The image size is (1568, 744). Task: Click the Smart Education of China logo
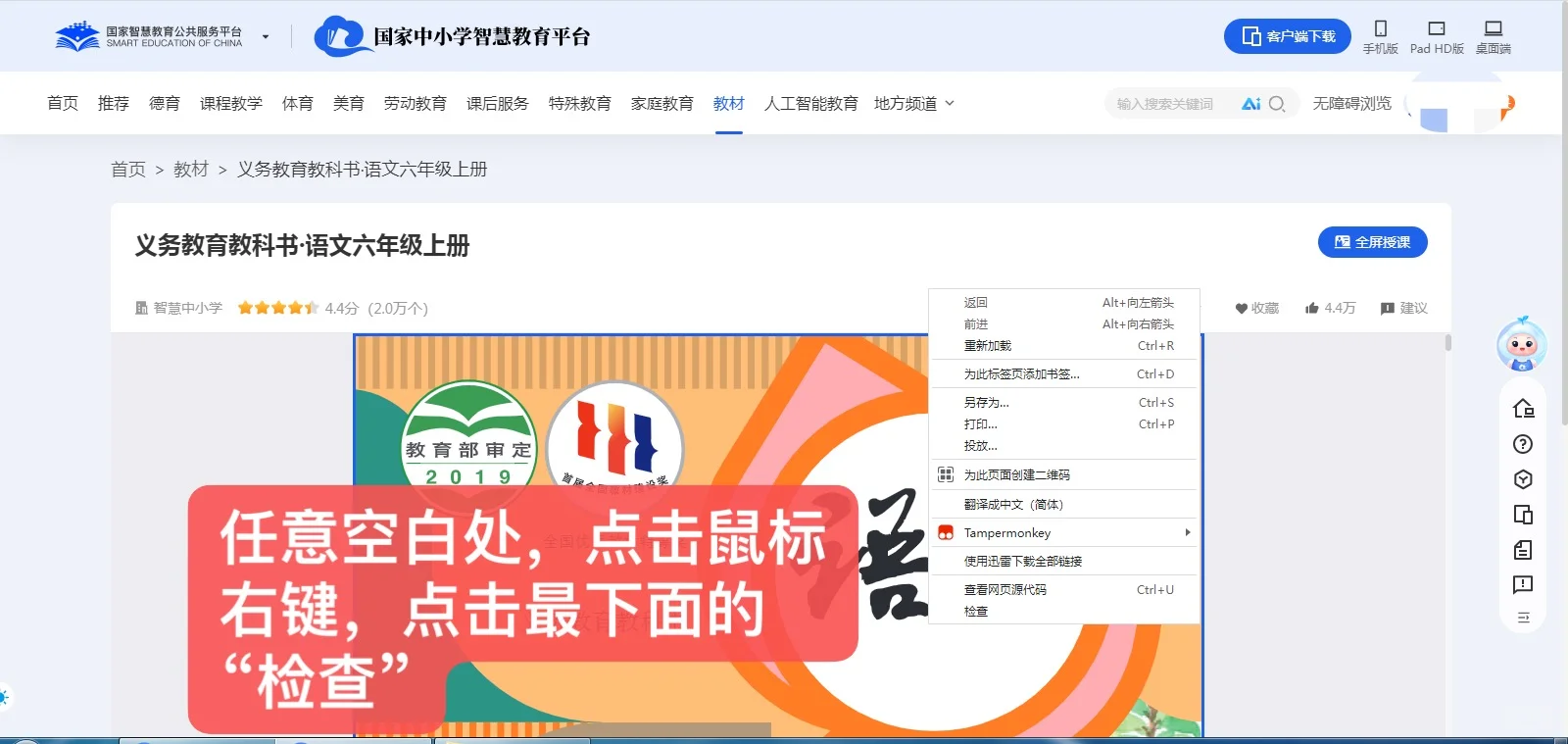(x=149, y=37)
